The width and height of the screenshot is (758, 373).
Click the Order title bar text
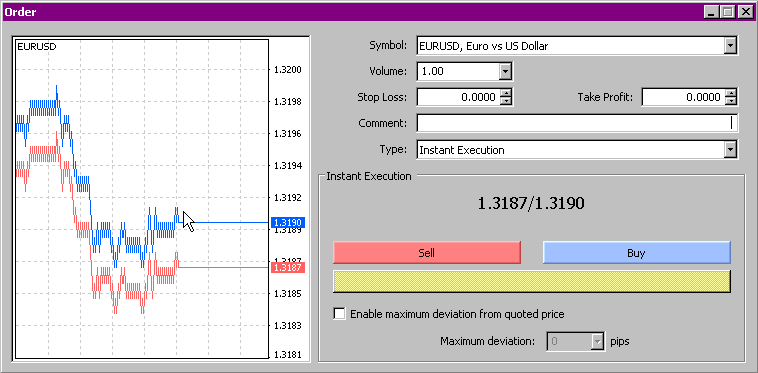(21, 13)
